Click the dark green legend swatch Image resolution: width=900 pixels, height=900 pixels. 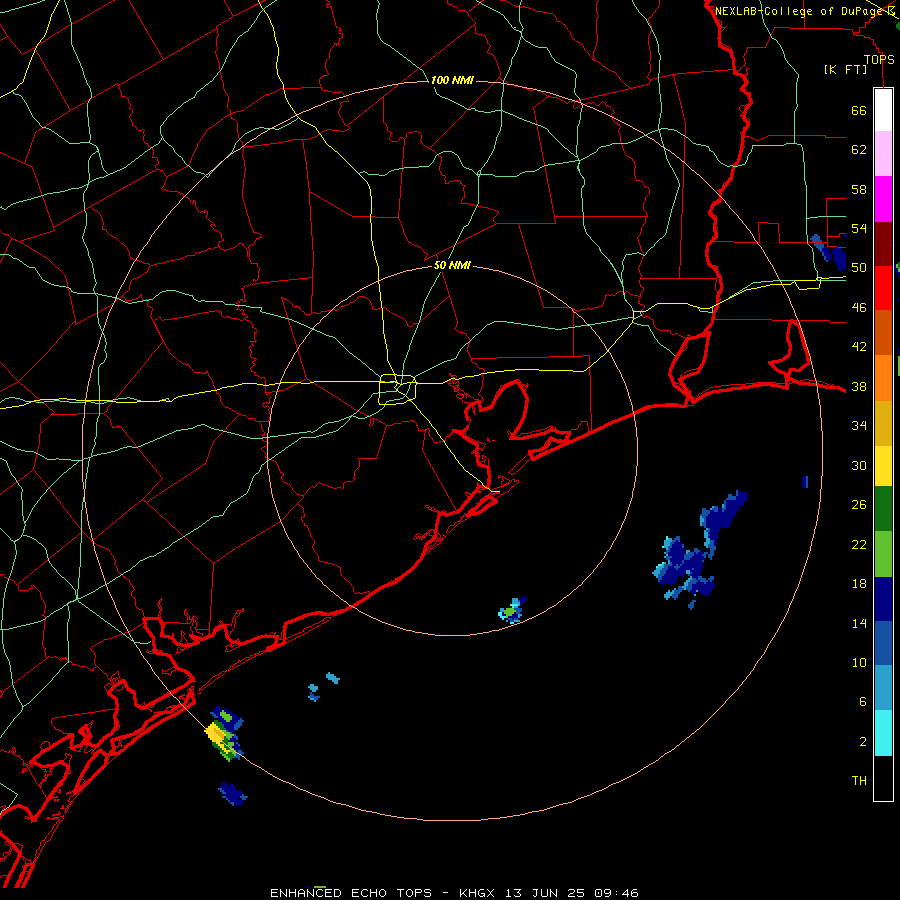click(x=883, y=509)
